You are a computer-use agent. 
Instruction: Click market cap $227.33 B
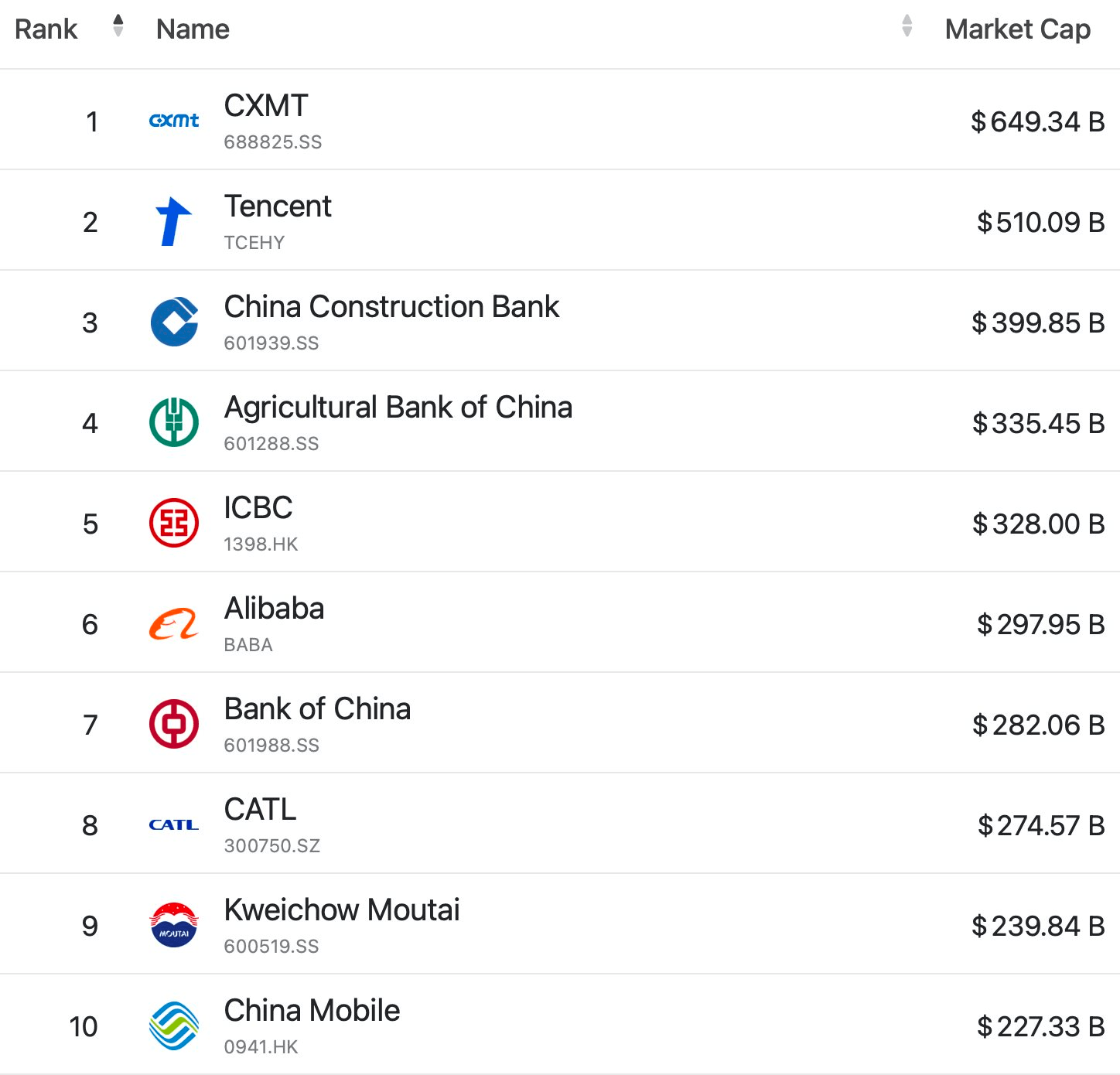[1041, 1026]
